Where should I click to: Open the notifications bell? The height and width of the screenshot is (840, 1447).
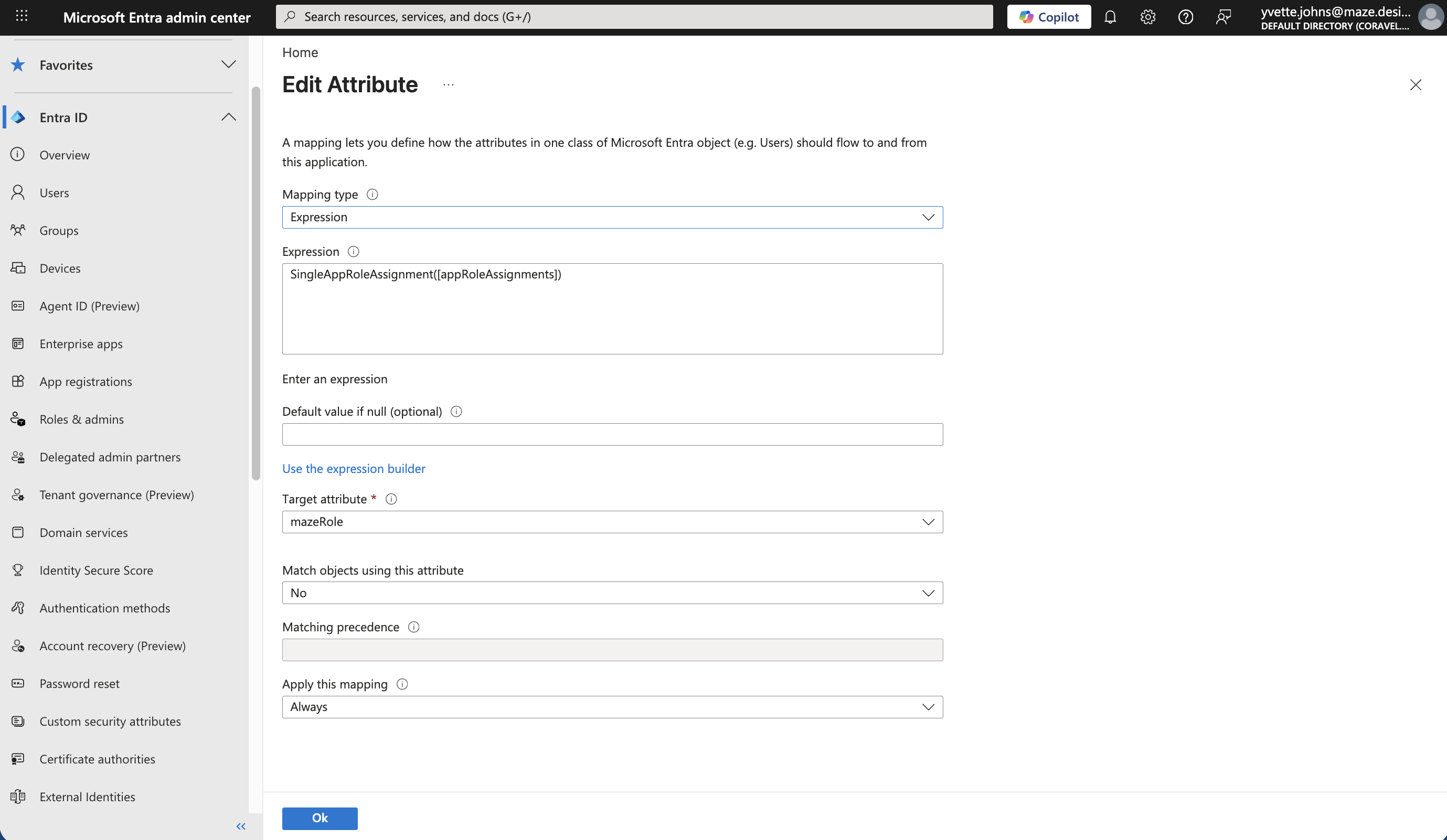pyautogui.click(x=1110, y=17)
